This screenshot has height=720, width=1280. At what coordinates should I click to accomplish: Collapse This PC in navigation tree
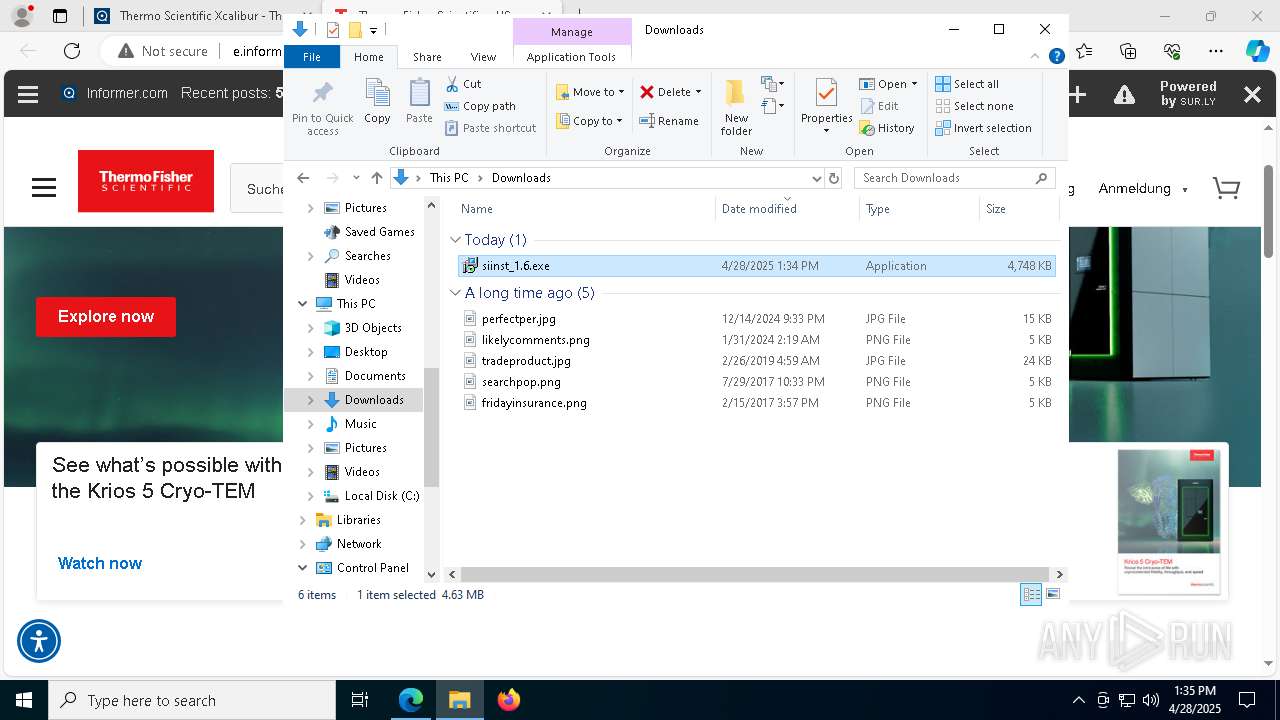pos(303,304)
